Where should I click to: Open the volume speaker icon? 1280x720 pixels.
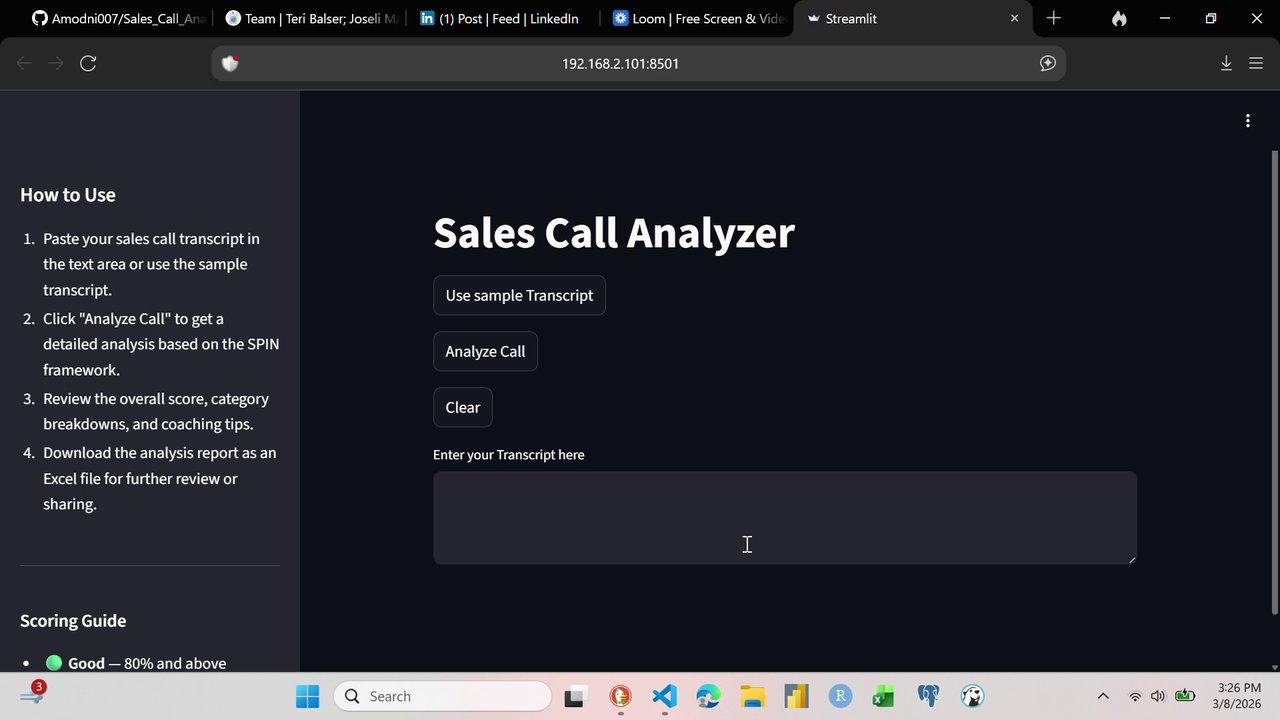tap(1158, 696)
